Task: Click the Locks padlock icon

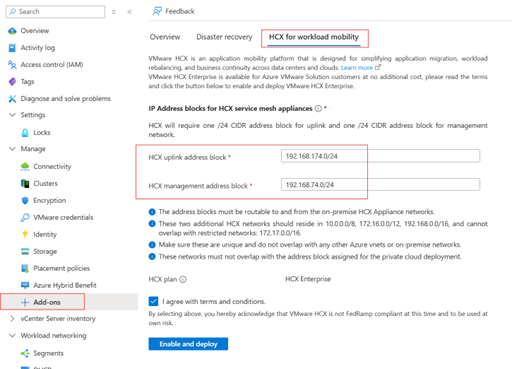Action: click(25, 133)
